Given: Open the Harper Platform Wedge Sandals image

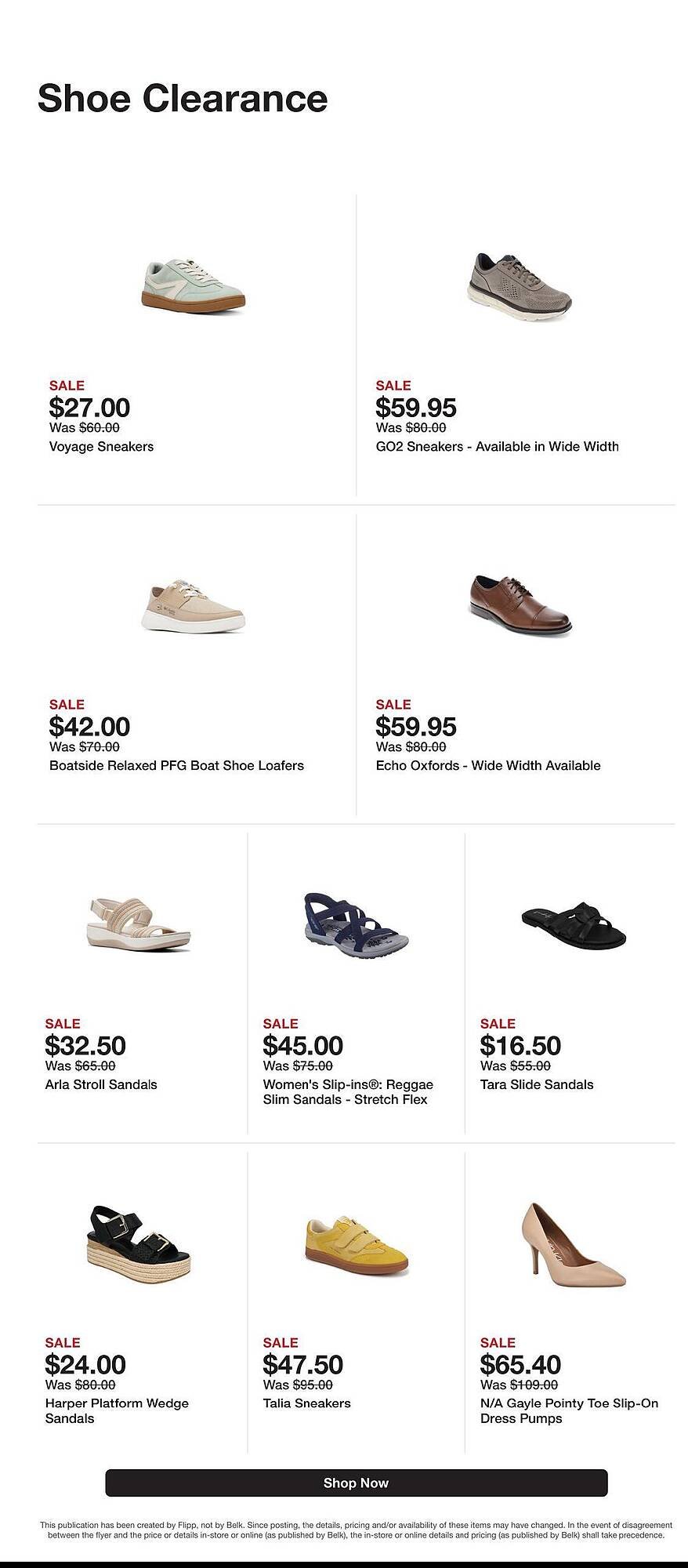Looking at the screenshot, I should point(138,1243).
